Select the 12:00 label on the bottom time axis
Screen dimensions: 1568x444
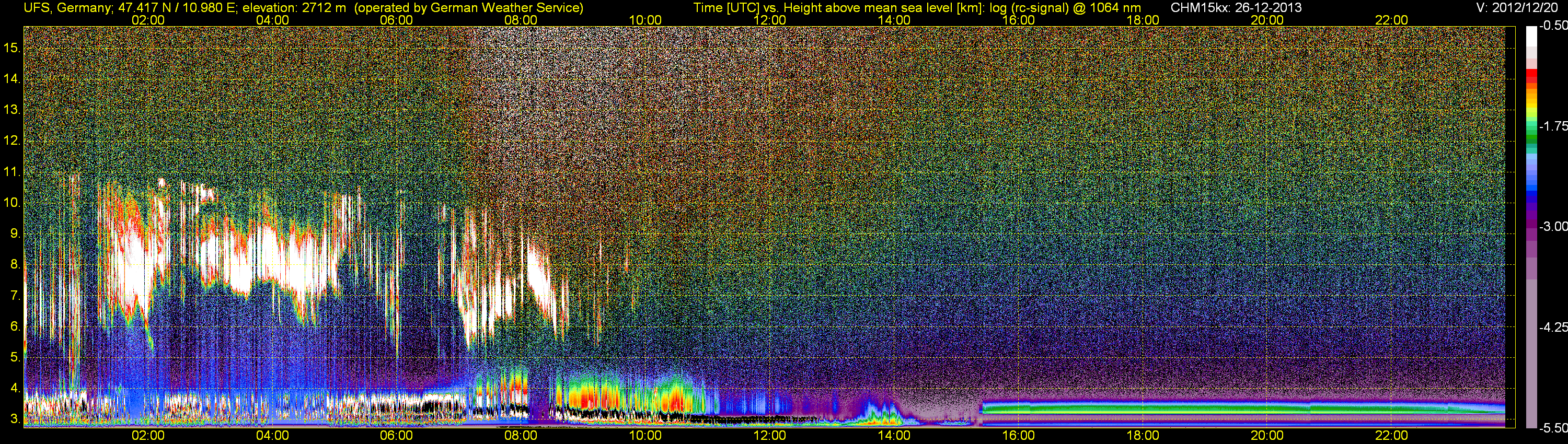pyautogui.click(x=769, y=436)
